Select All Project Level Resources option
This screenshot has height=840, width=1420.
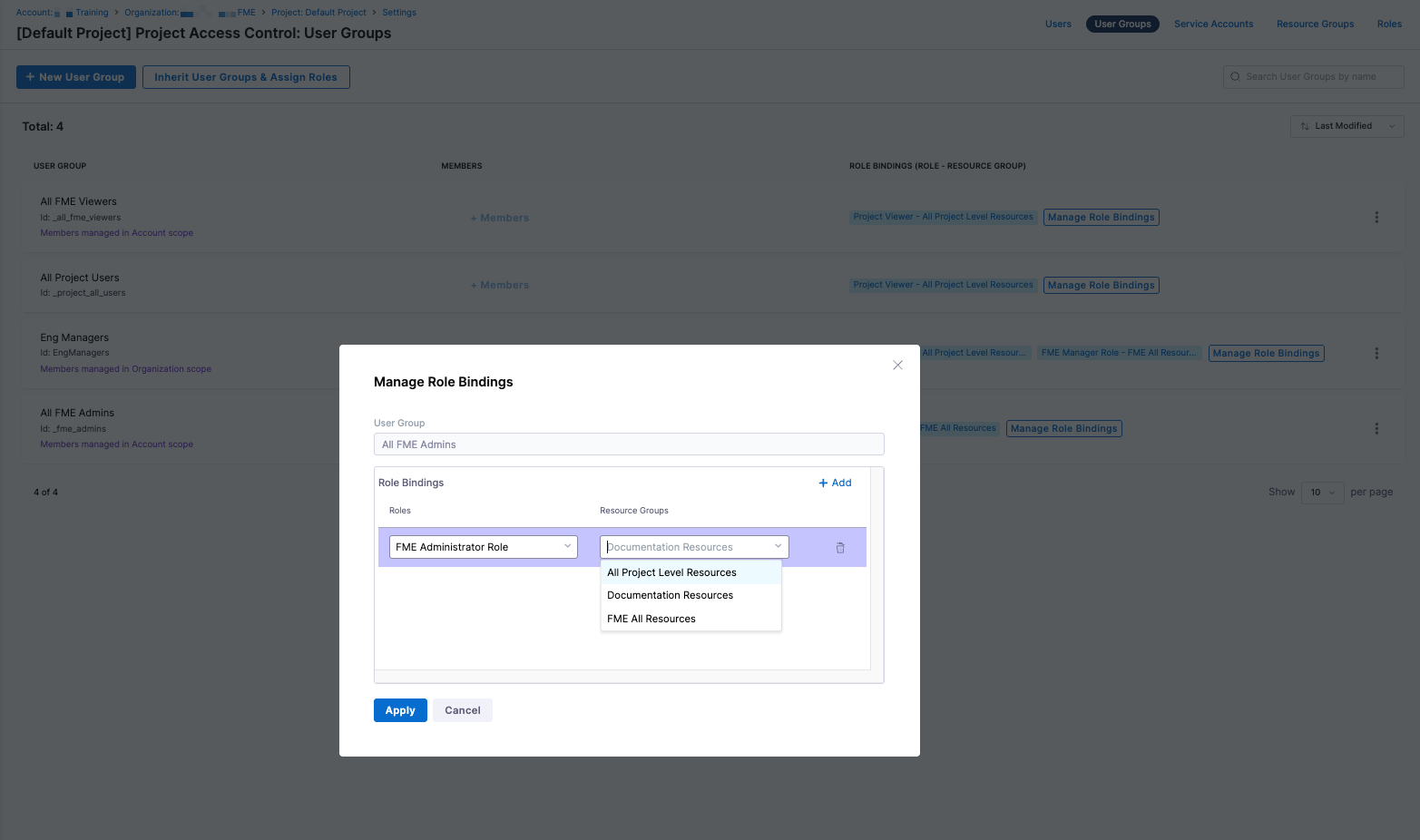click(671, 572)
